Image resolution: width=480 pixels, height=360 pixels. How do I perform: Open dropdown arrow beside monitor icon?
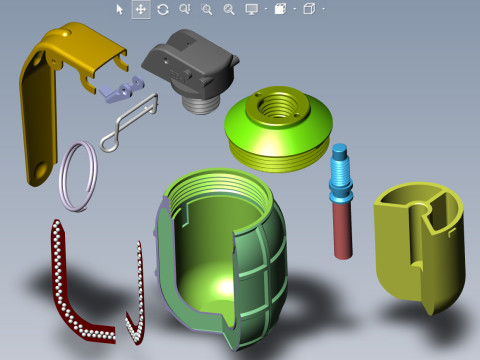[x=266, y=9]
